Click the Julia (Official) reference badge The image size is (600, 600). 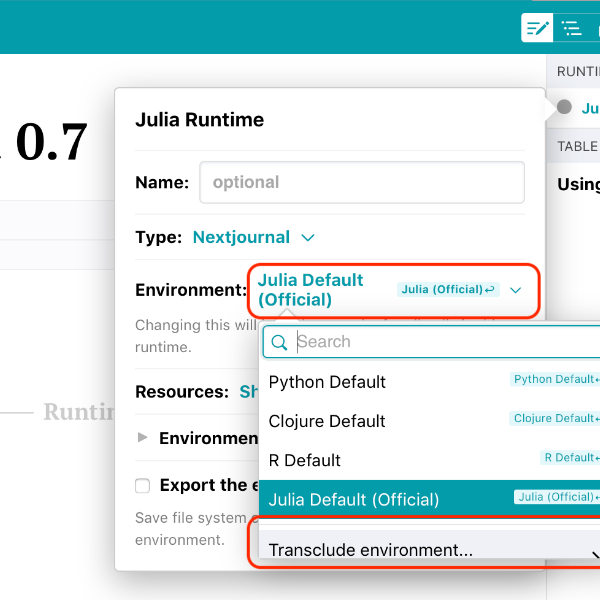point(448,290)
